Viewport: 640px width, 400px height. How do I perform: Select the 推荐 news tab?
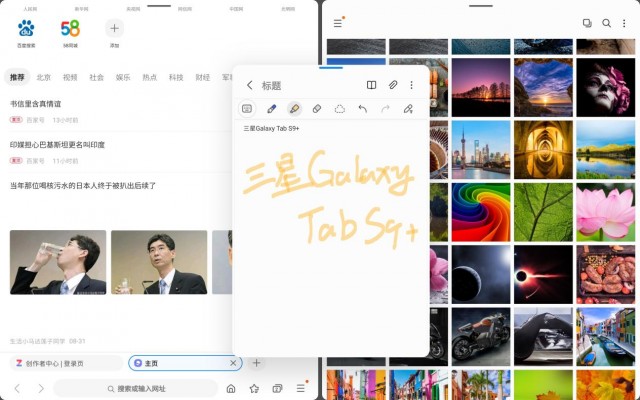point(17,77)
